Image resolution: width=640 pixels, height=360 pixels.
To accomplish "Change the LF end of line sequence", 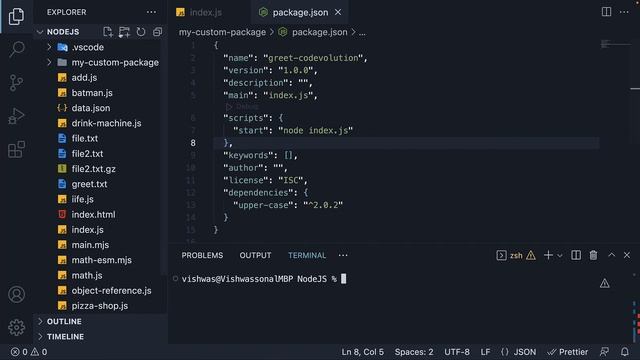I will click(x=485, y=352).
